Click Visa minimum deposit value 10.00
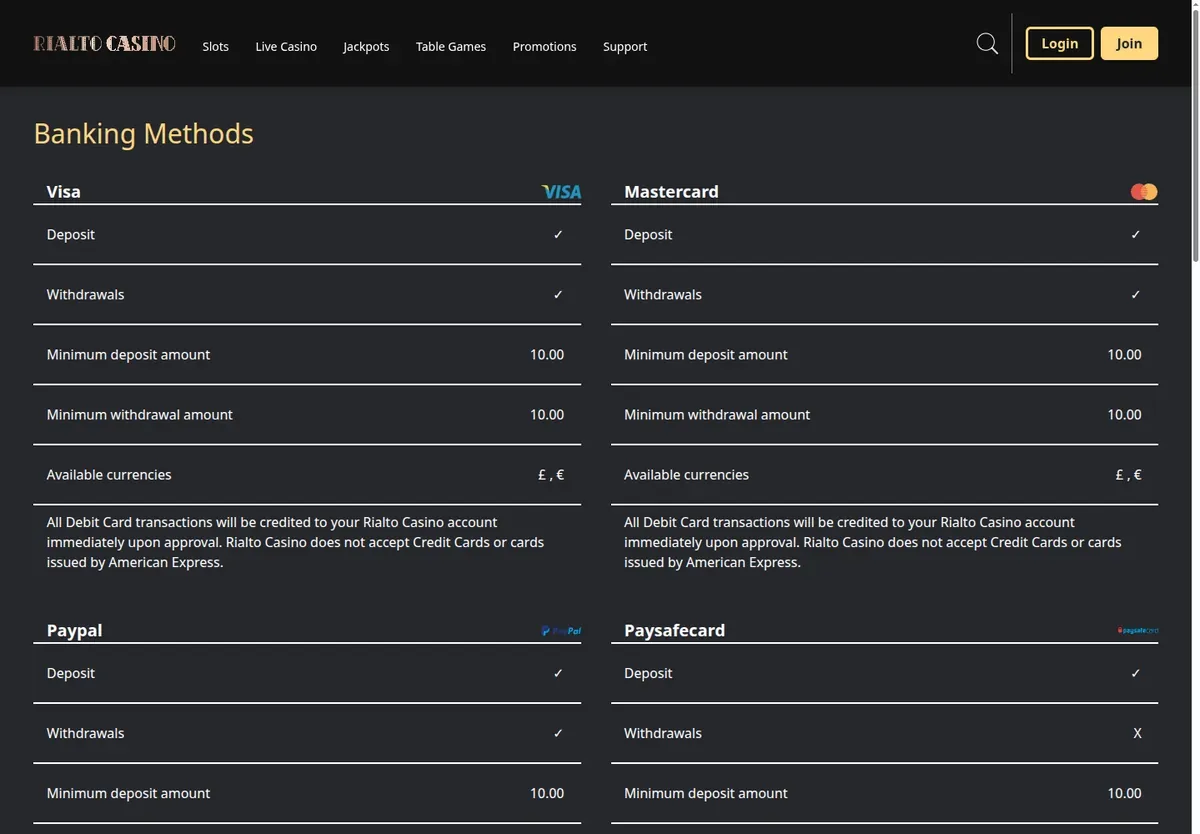1200x834 pixels. (547, 354)
